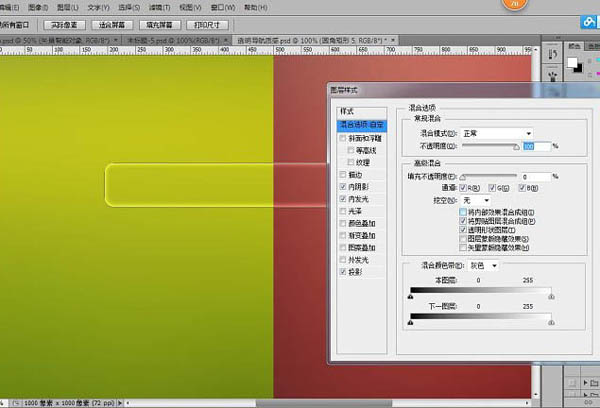Click the 适合屏幕 fit screen button
Screen dimensions: 600x408
(112, 25)
